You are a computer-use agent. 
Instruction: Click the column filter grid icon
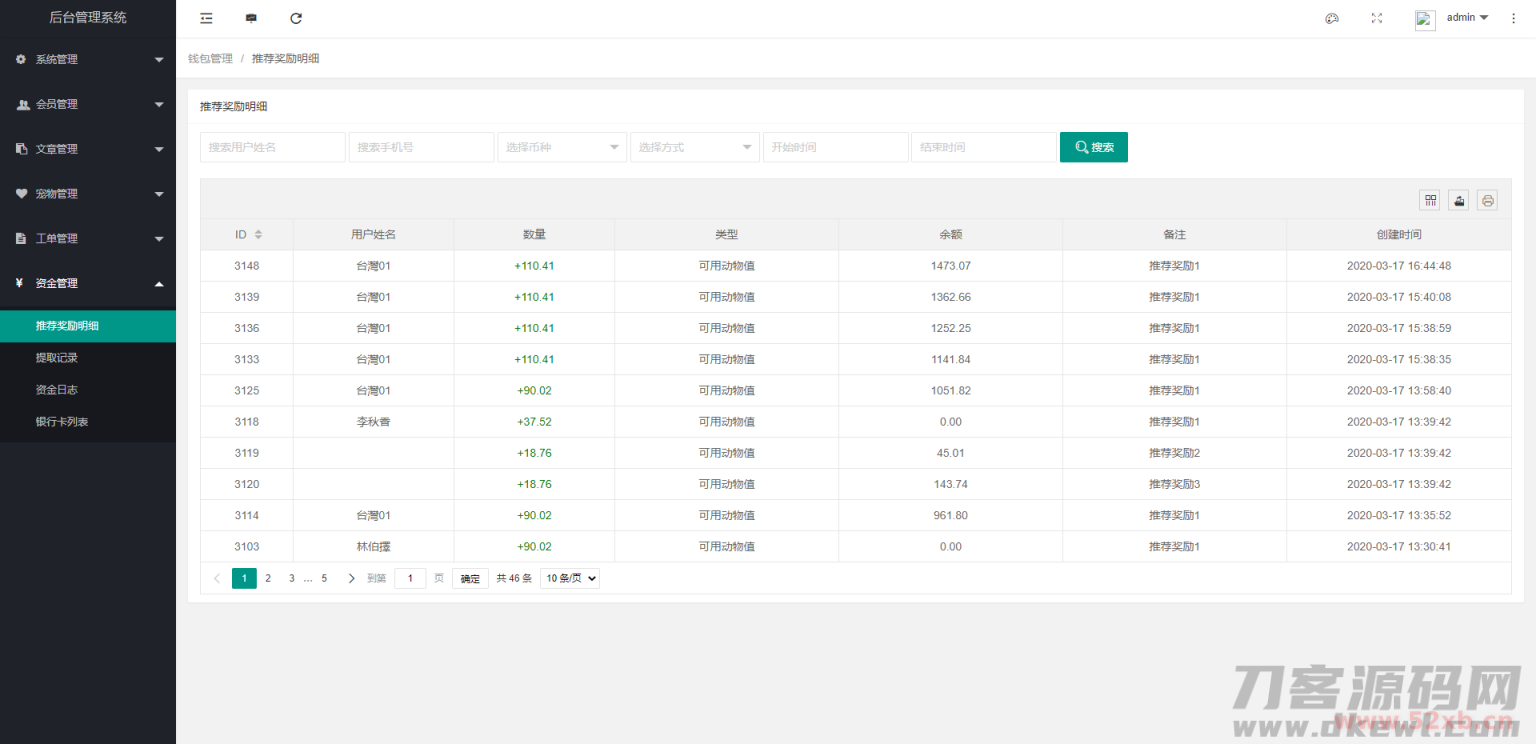pos(1430,200)
